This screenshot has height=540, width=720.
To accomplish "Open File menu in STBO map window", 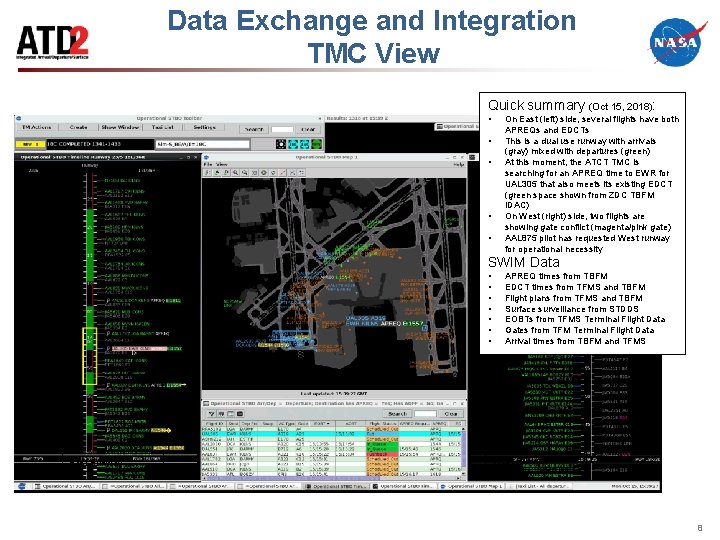I will point(208,164).
